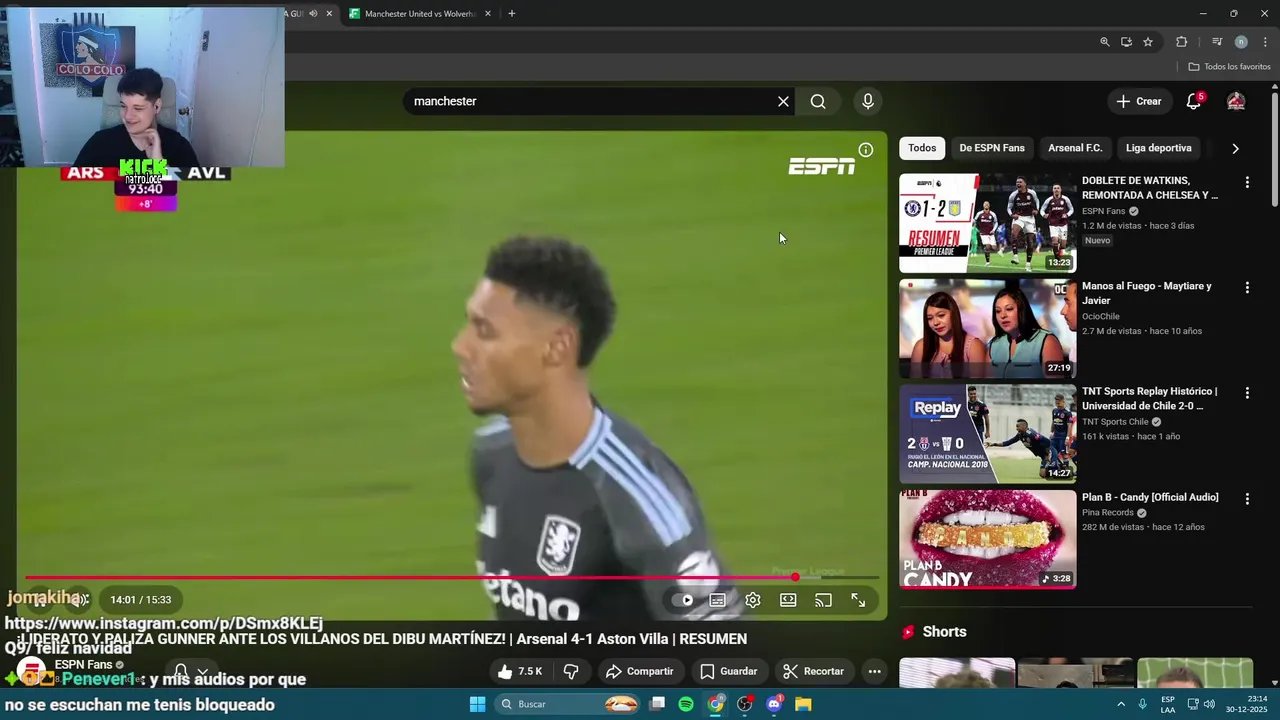Cast video to a TV device

(x=823, y=600)
